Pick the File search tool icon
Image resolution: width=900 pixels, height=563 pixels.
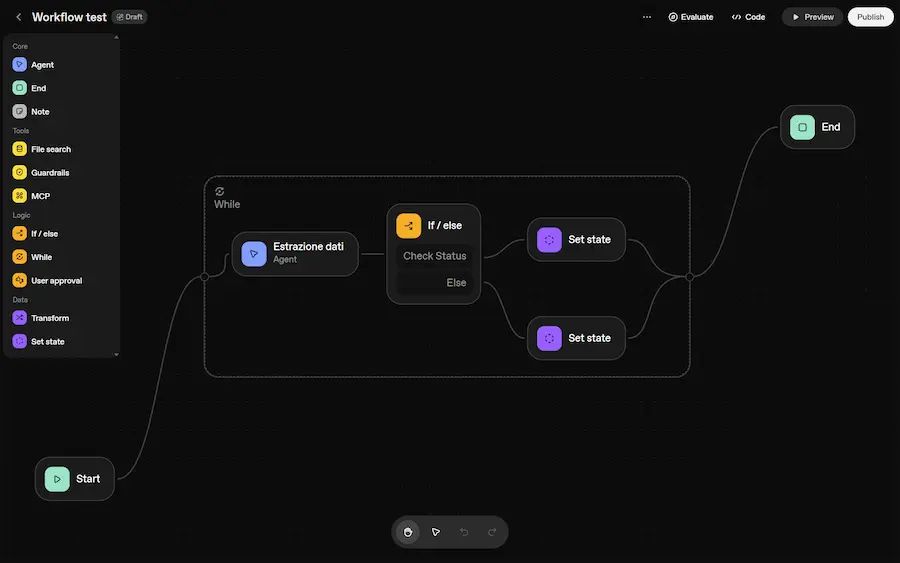[x=20, y=149]
